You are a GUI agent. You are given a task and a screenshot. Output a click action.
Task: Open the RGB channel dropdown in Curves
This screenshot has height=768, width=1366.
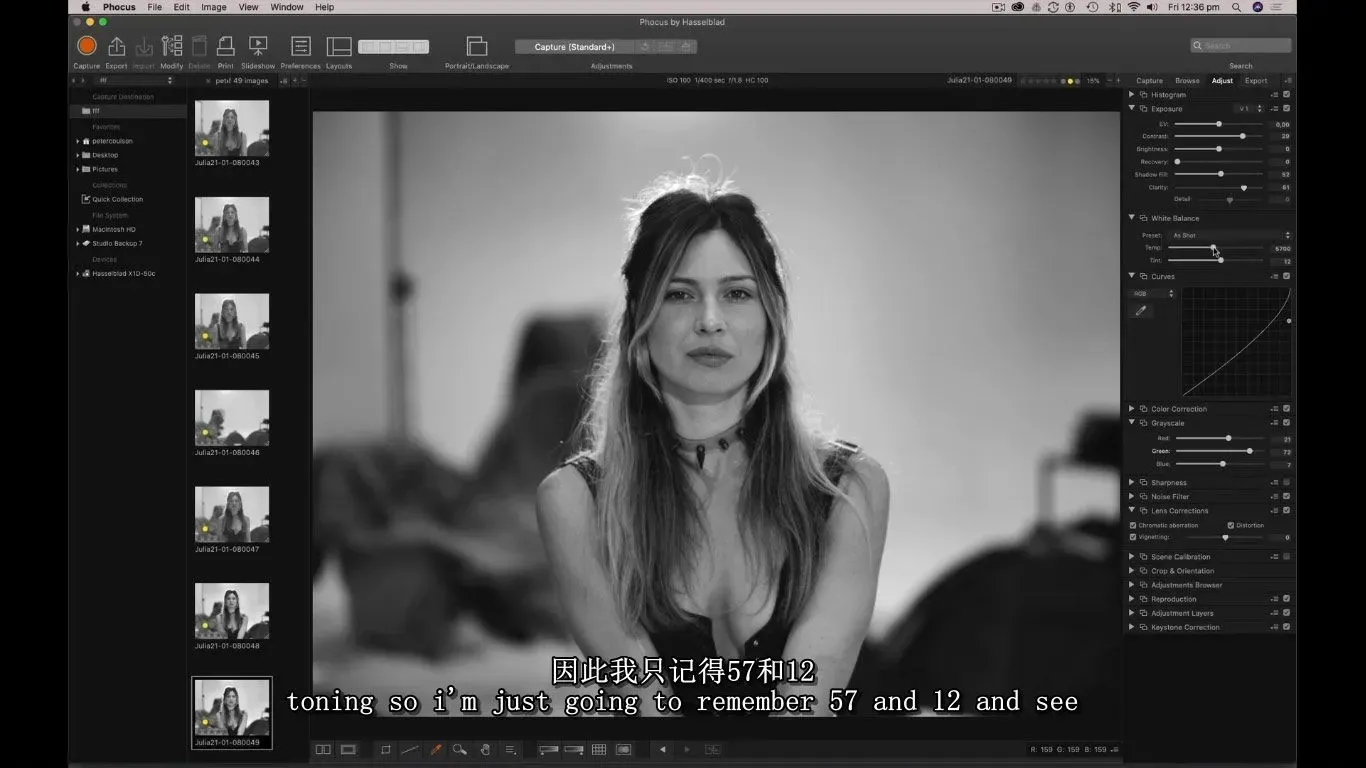(x=1153, y=293)
